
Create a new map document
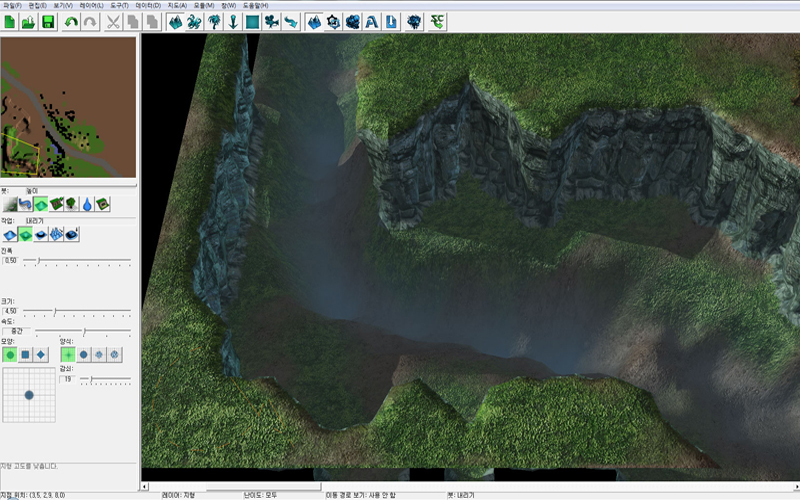(x=10, y=22)
